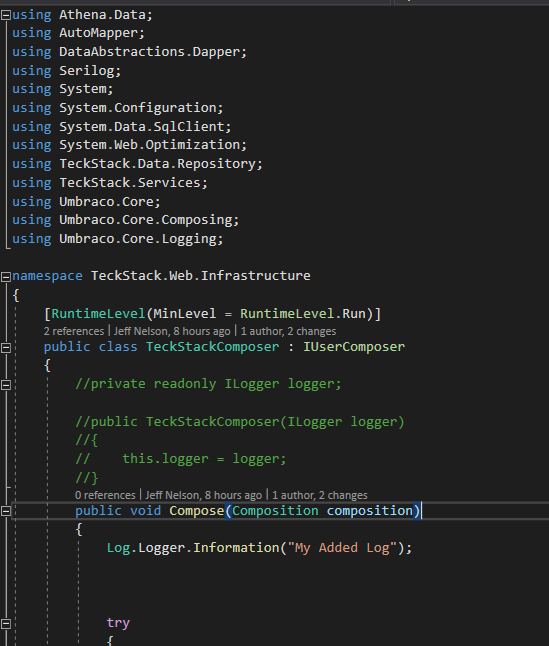Click 'TeckStack.Data.Repository' using directive
Screen dimensions: 549x646
click(x=157, y=164)
